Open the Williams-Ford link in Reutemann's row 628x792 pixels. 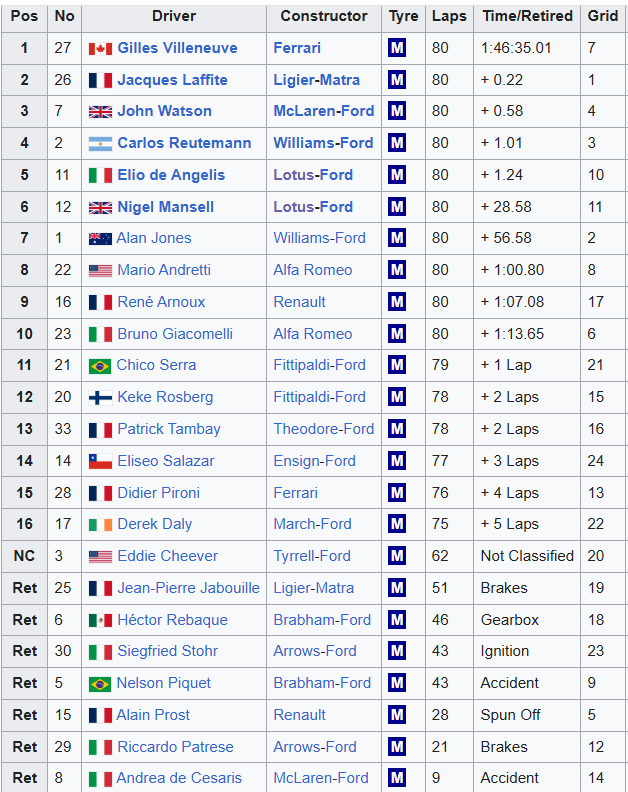click(x=323, y=143)
